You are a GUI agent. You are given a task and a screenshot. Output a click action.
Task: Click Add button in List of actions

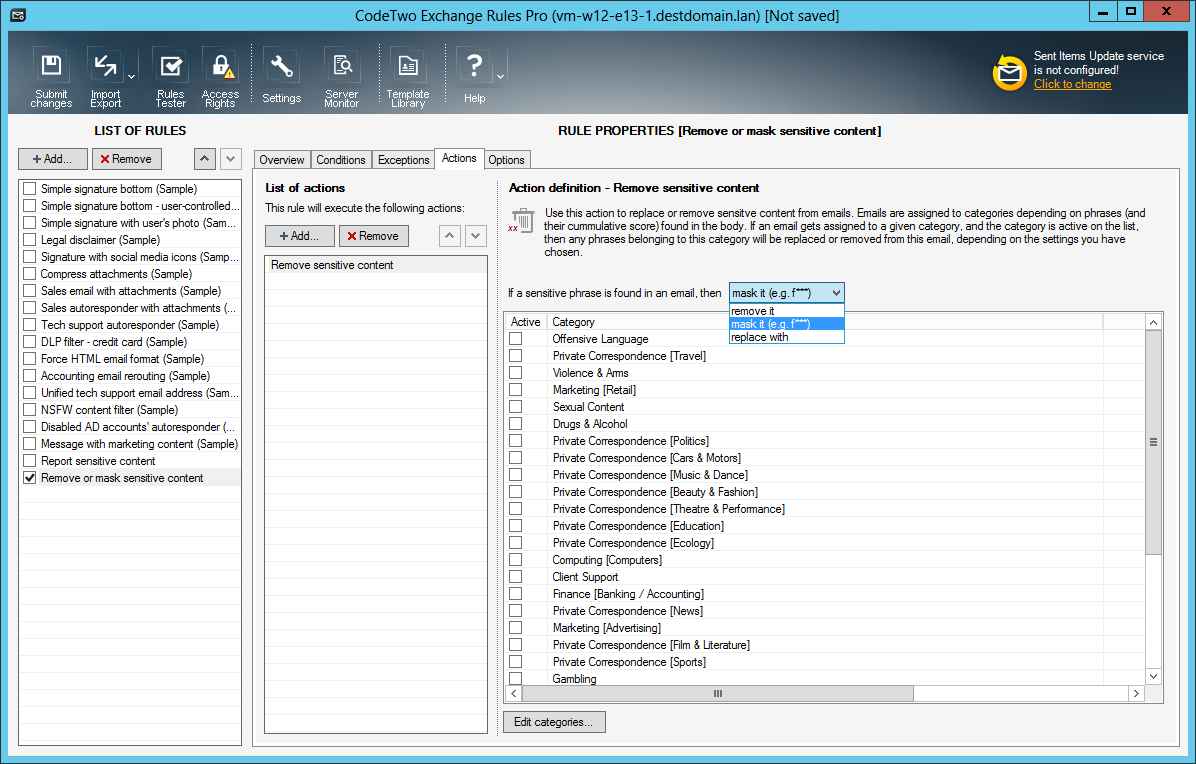click(300, 236)
